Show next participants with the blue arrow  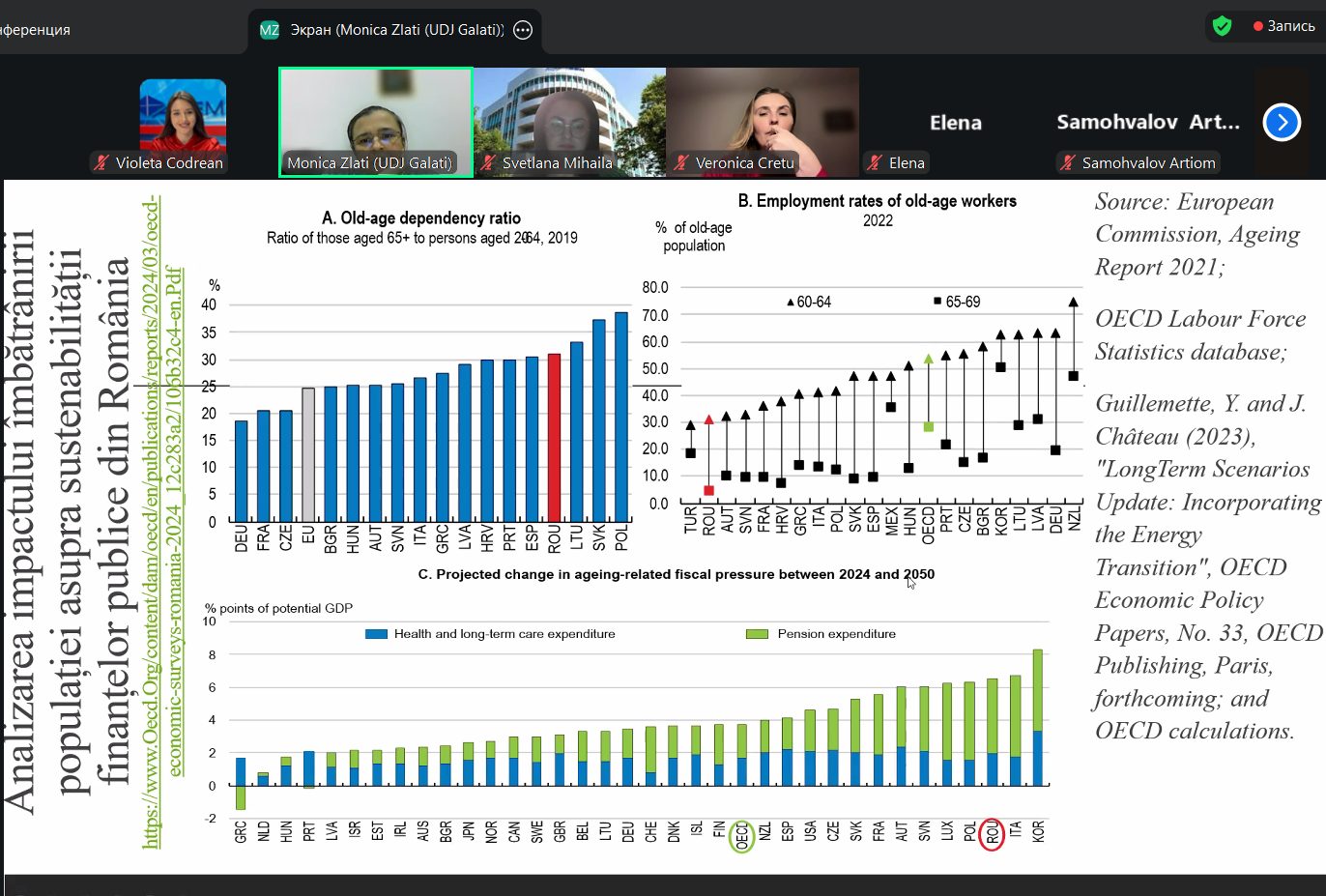[1282, 123]
